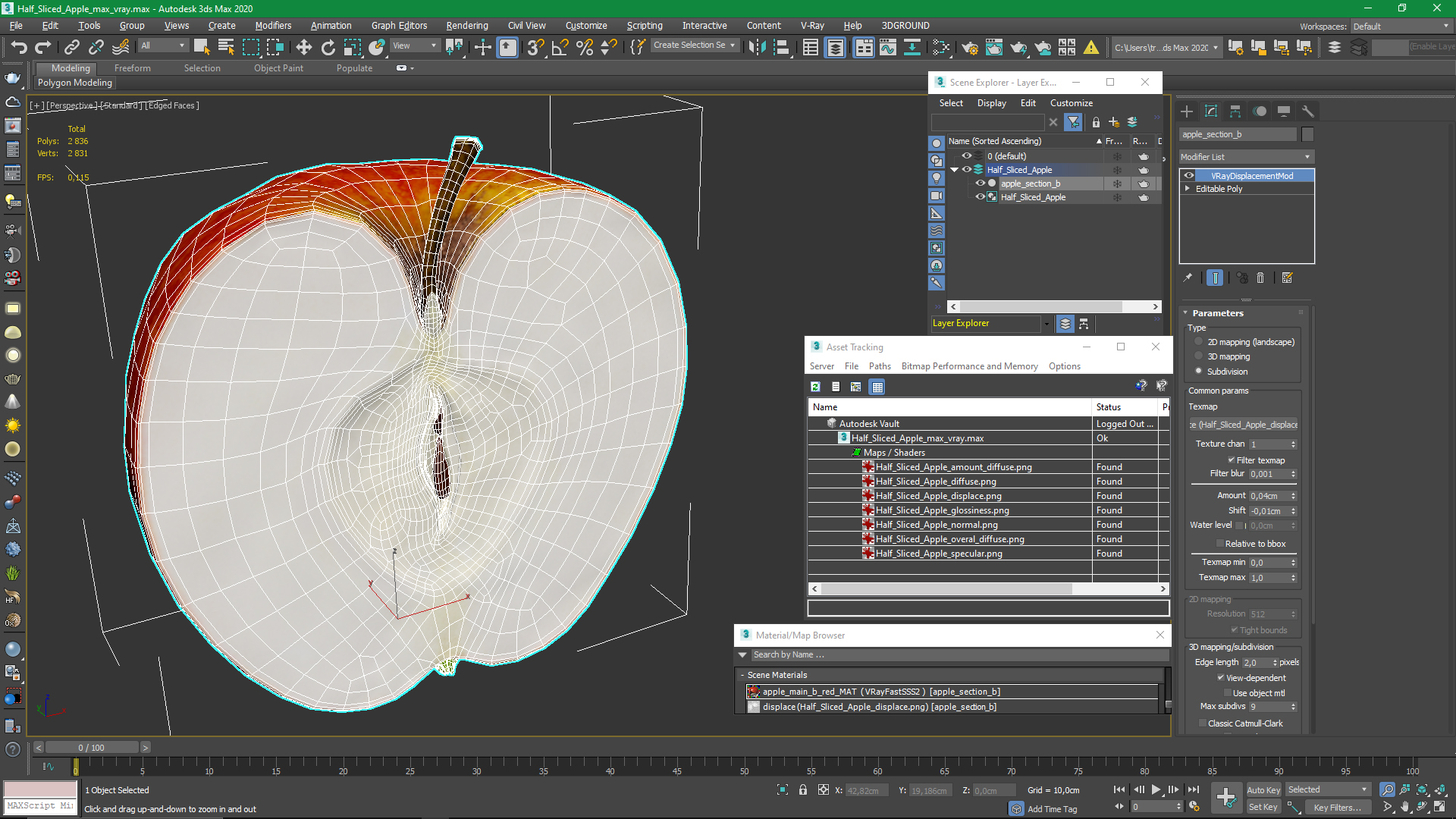The image size is (1456, 819).
Task: Click the Set Key button
Action: tap(1263, 807)
